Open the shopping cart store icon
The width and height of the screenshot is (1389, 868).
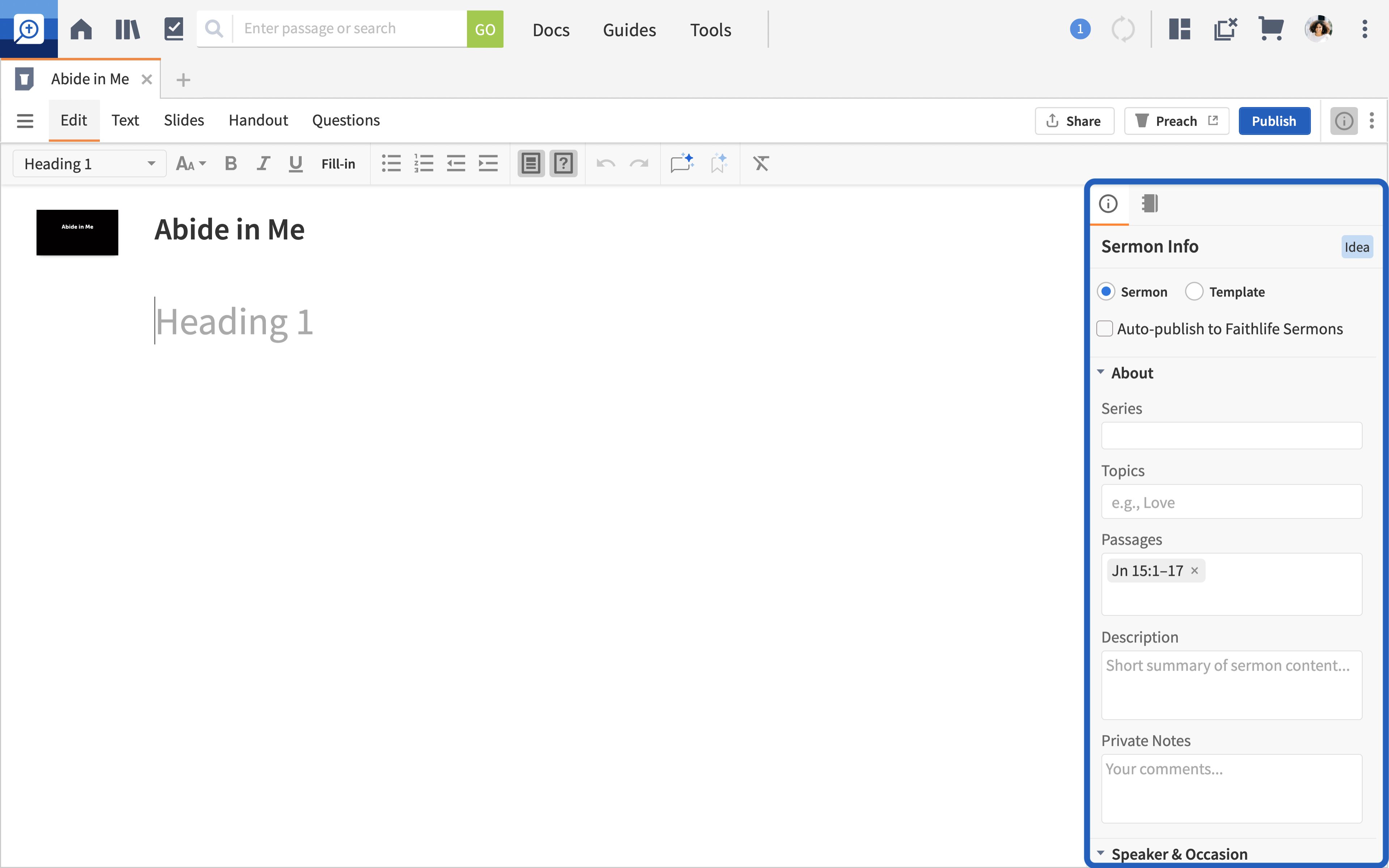click(1270, 29)
